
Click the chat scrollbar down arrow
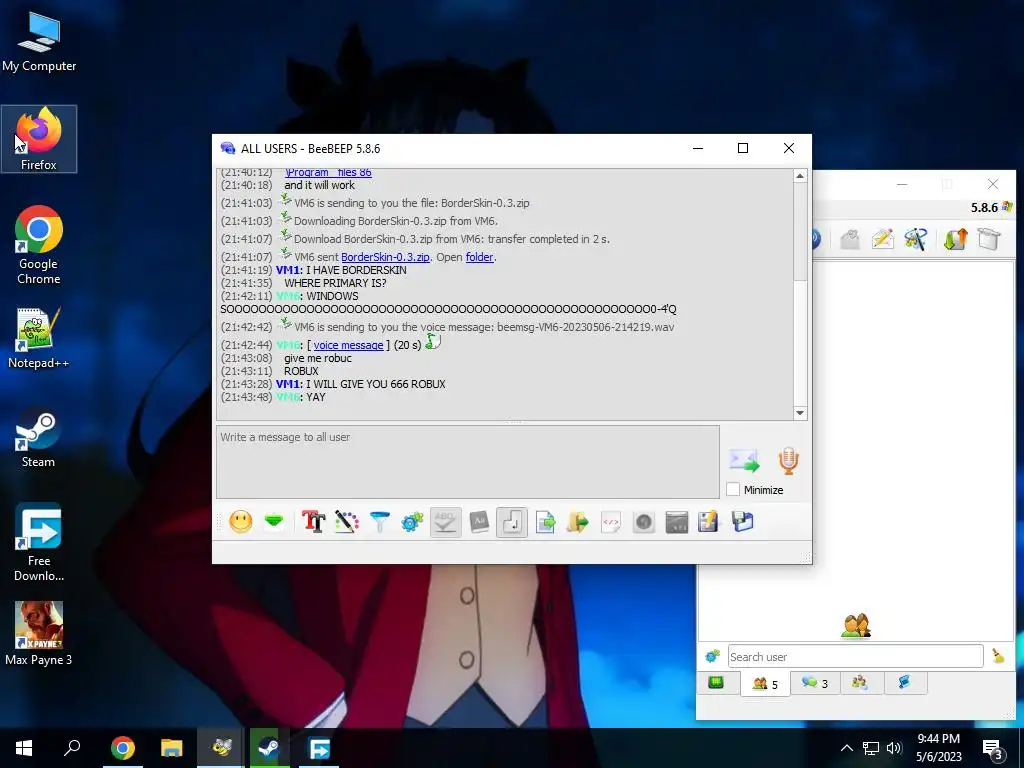[x=800, y=413]
